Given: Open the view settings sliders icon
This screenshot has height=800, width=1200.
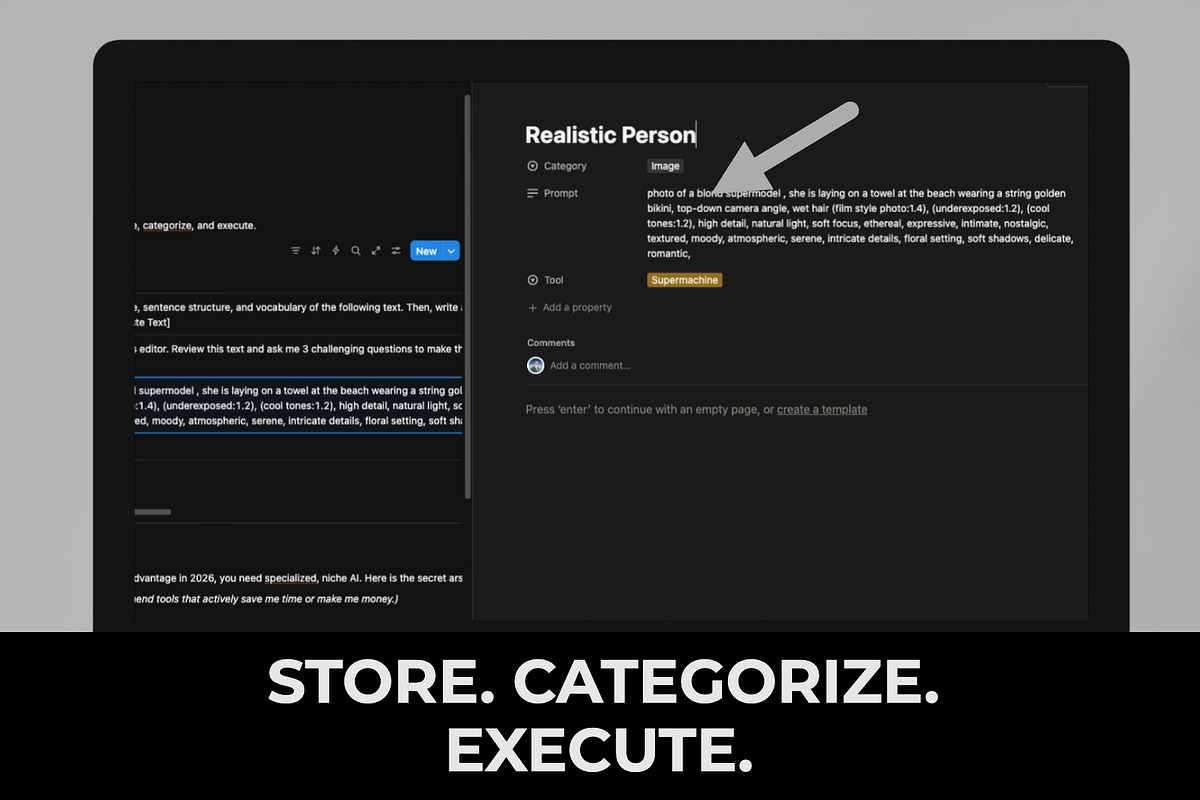Looking at the screenshot, I should (396, 251).
